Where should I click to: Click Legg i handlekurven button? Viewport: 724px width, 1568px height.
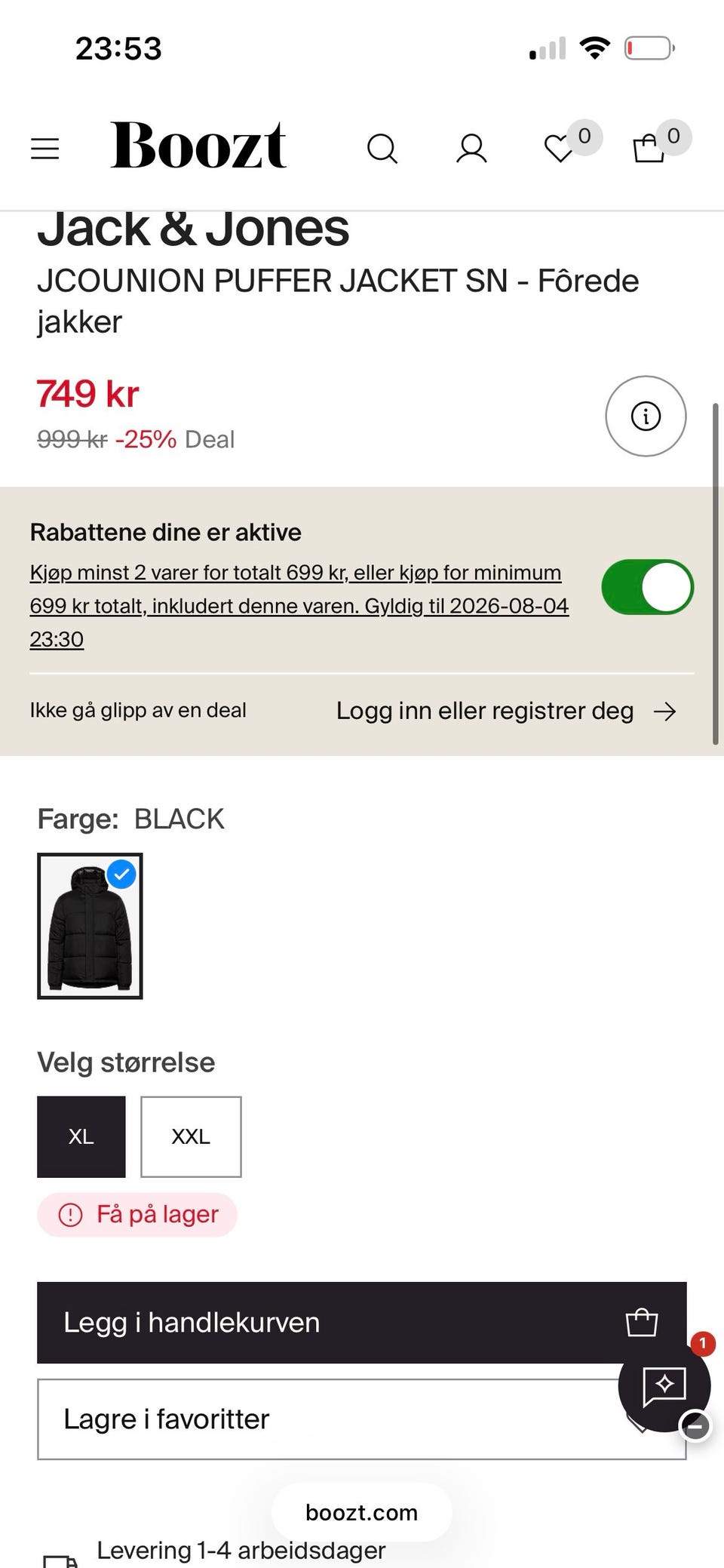click(x=362, y=1322)
